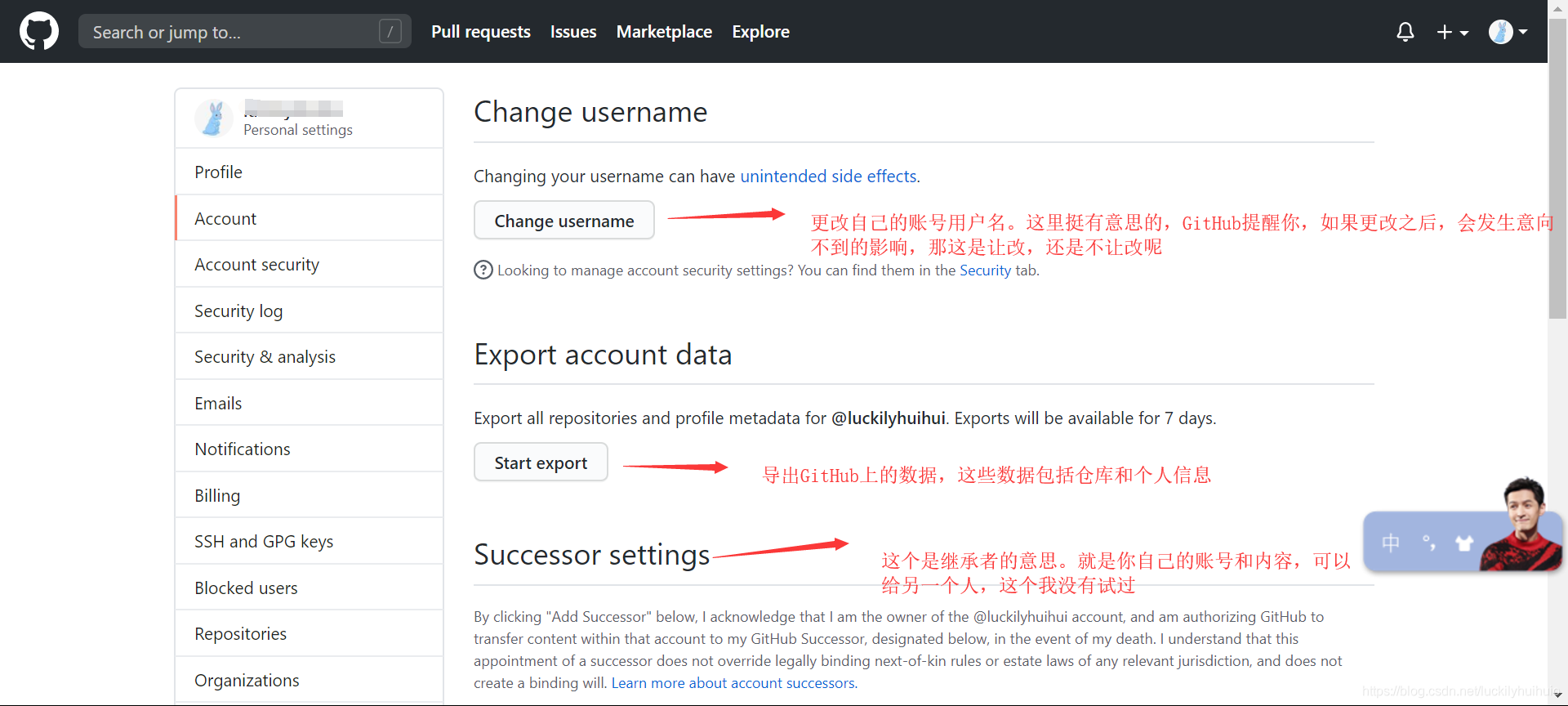The width and height of the screenshot is (1568, 706).
Task: Select Profile in settings sidebar
Action: [310, 172]
